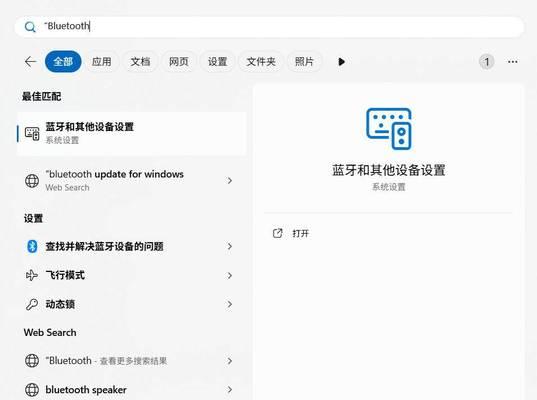Open the 蓝牙和其他设备设置 best match result
Viewport: 537px width, 400px height.
click(x=132, y=133)
